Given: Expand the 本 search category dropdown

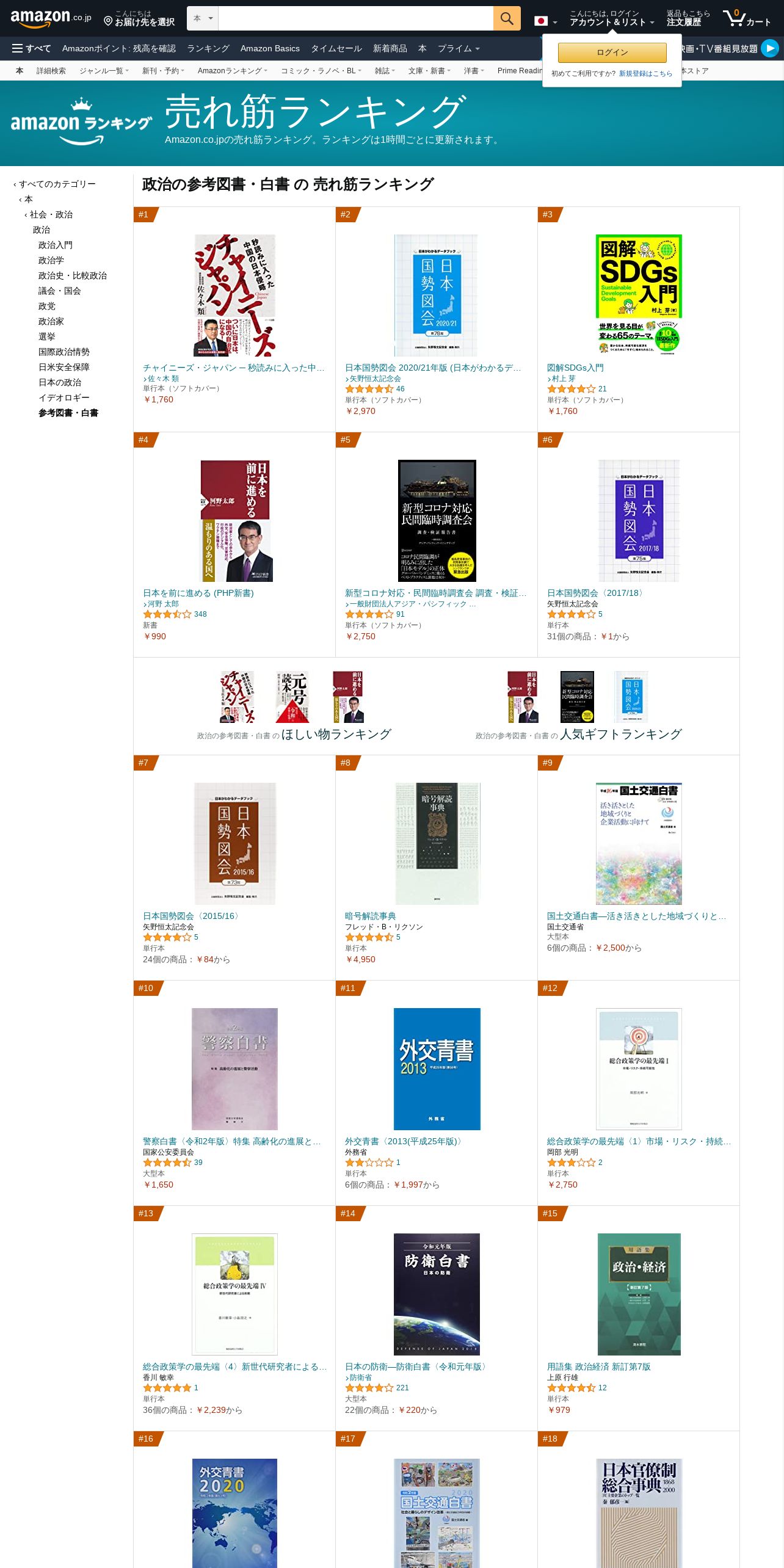Looking at the screenshot, I should 203,18.
